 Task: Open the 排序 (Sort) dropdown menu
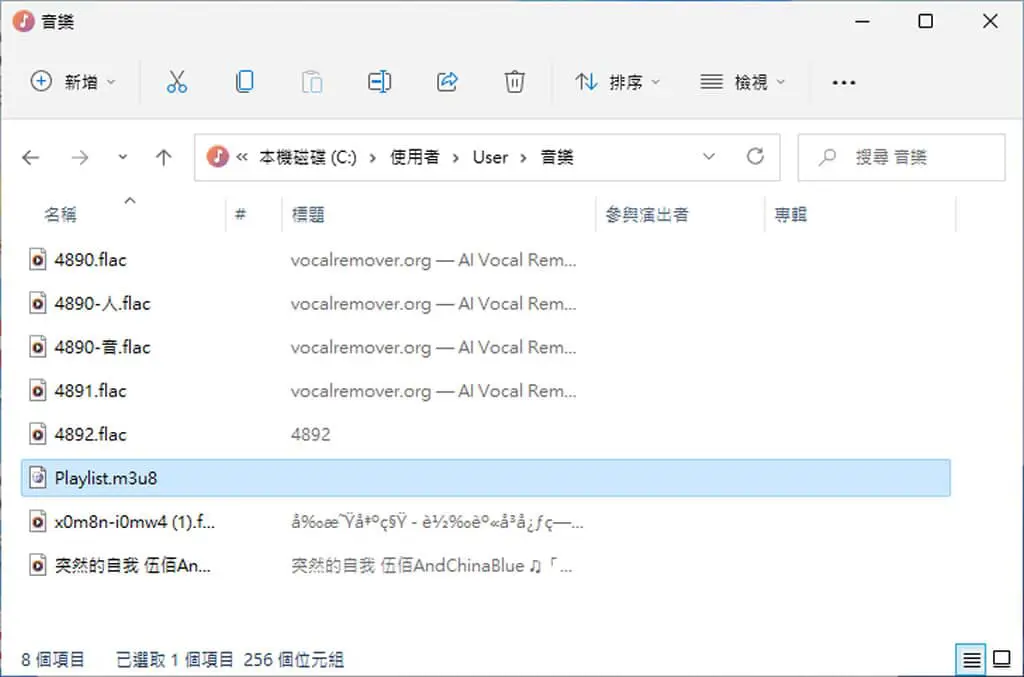[x=618, y=82]
